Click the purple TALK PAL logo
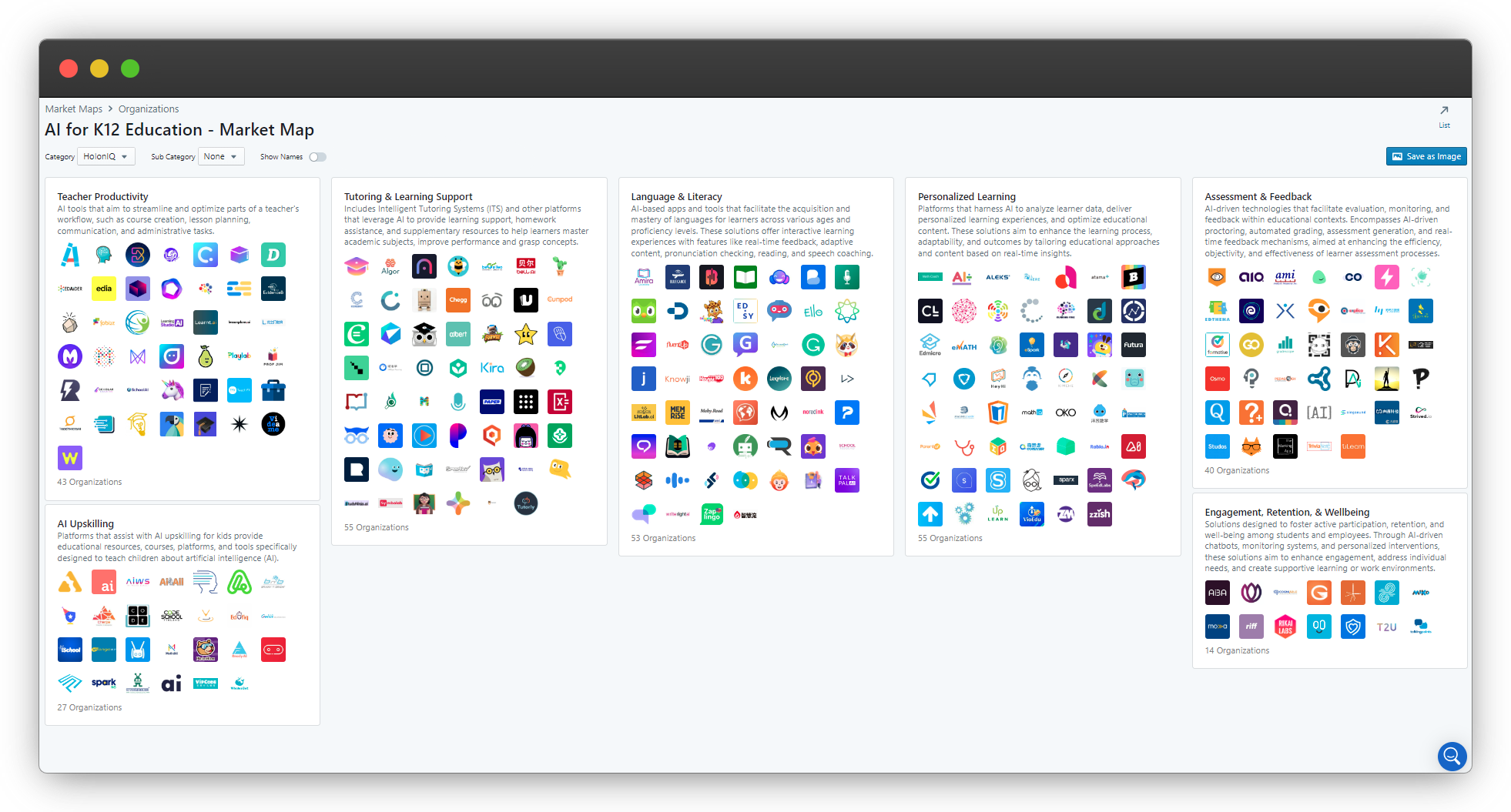 point(847,480)
